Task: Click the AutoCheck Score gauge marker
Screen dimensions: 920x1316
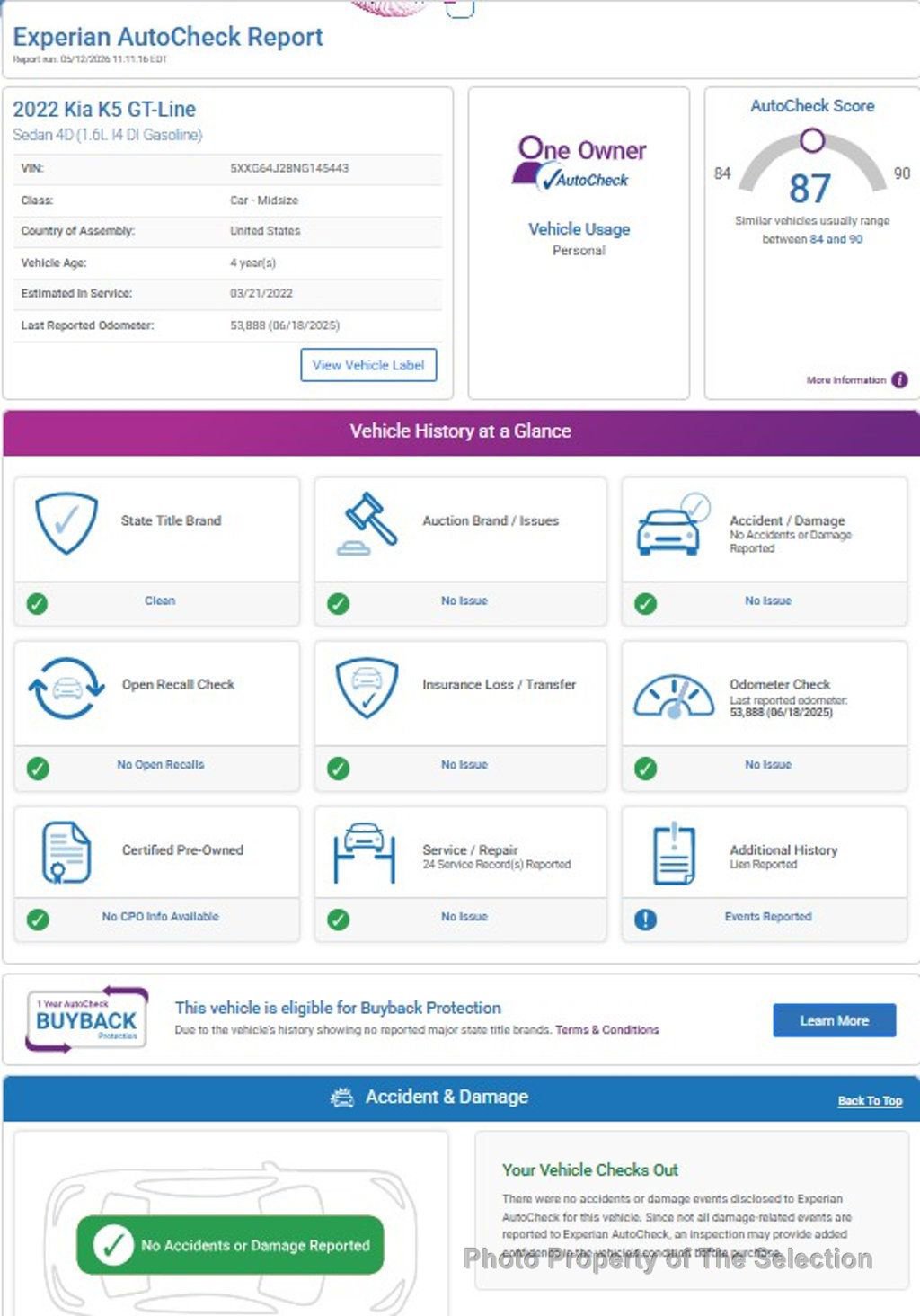Action: [x=812, y=140]
